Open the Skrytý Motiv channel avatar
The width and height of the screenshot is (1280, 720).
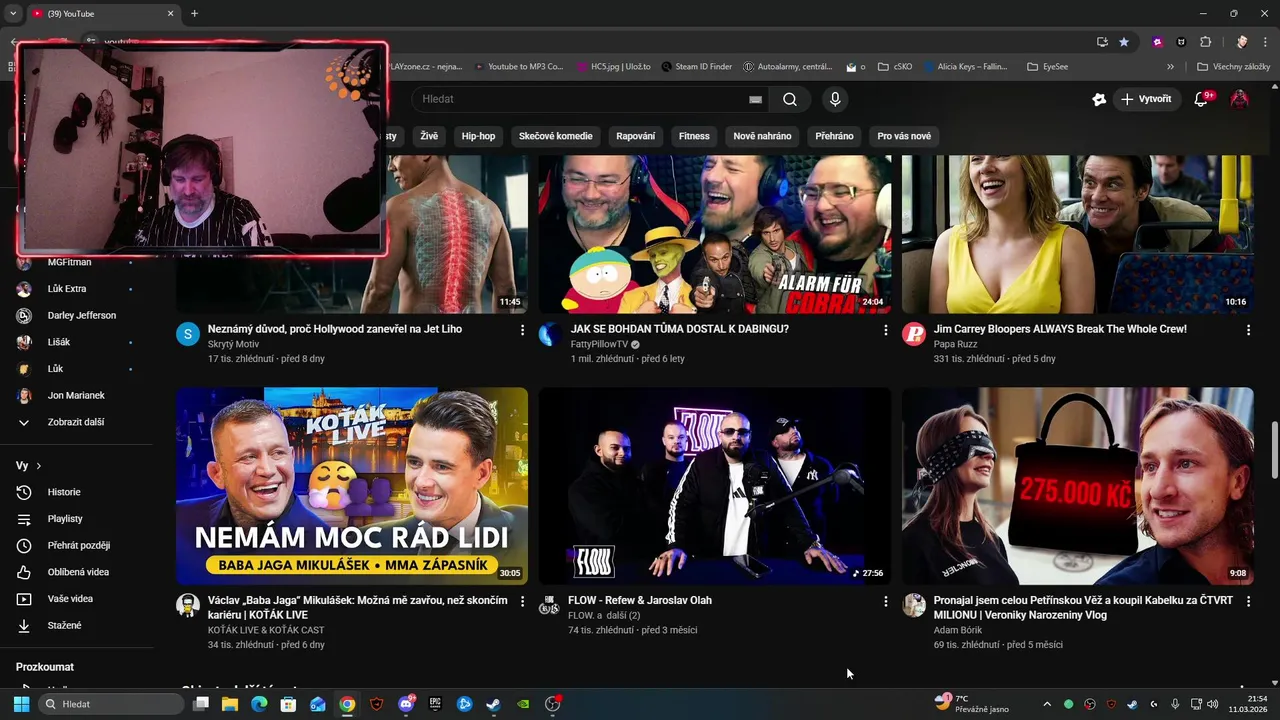(188, 334)
